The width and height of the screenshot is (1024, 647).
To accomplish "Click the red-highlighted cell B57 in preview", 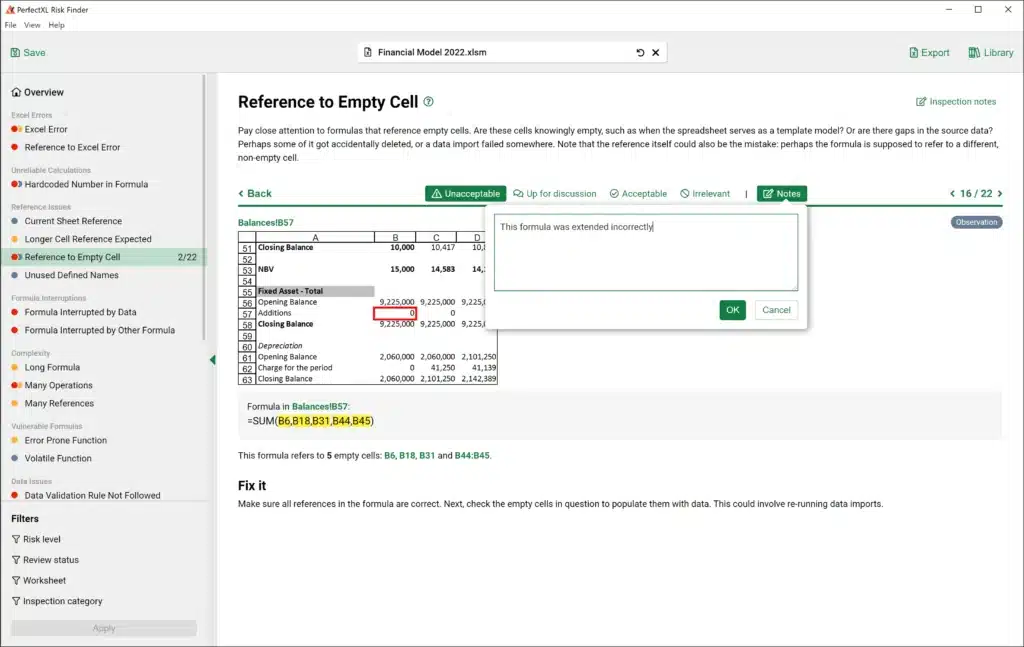I will [395, 313].
